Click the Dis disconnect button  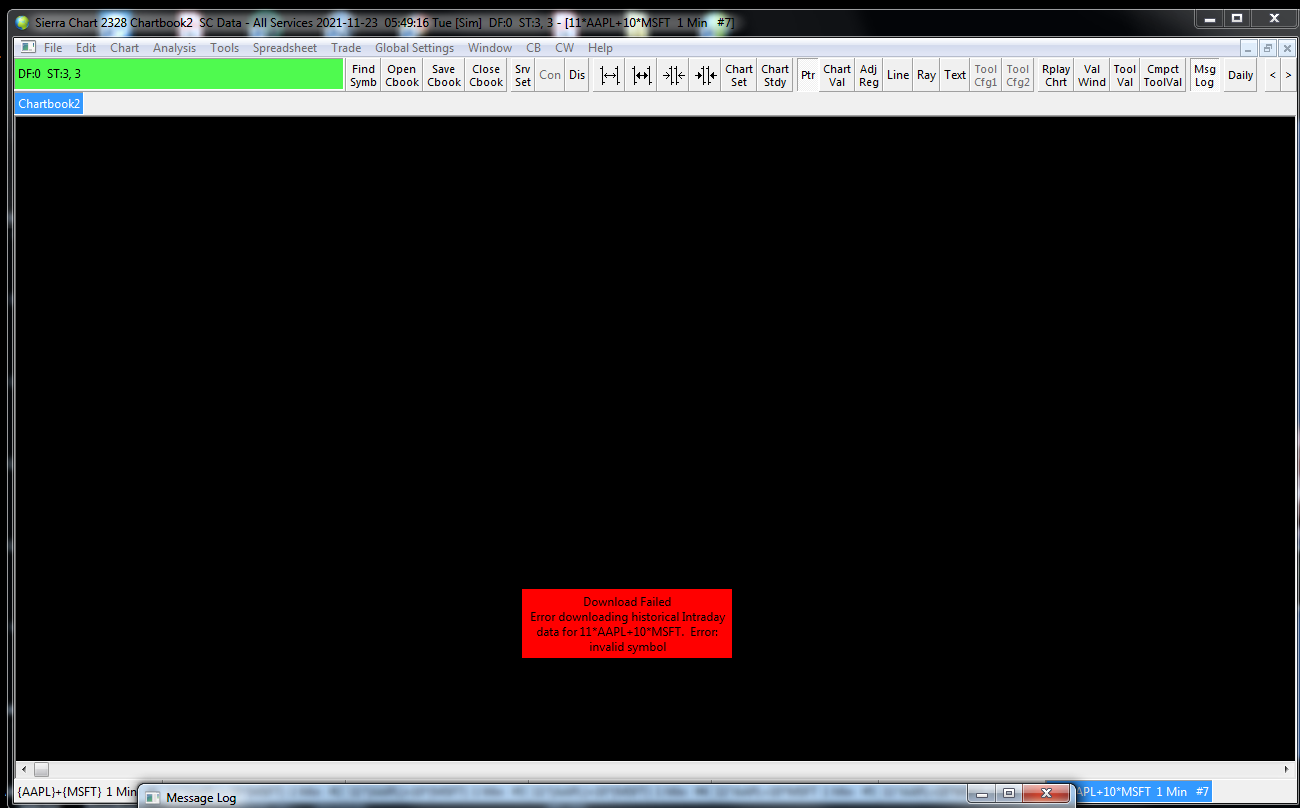coord(577,75)
